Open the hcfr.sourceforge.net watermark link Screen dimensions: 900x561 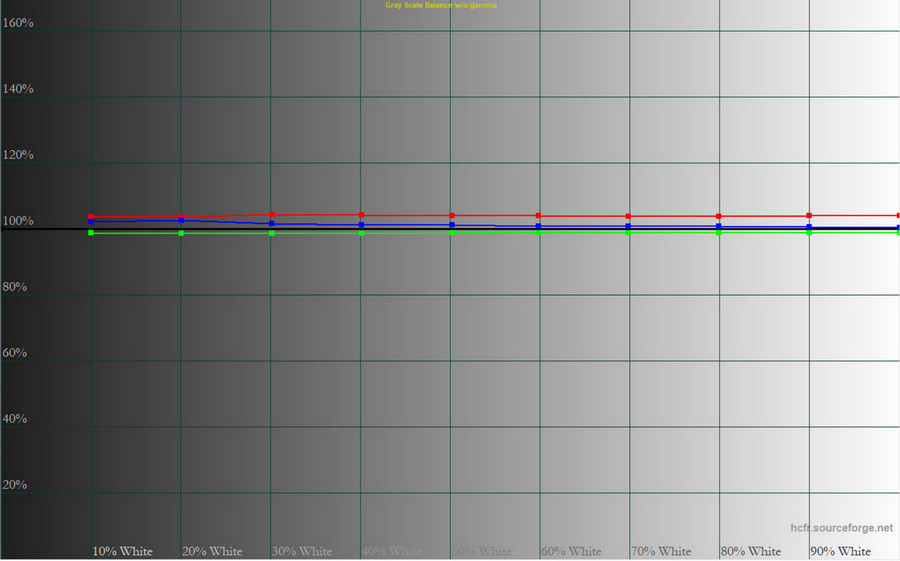tap(840, 528)
